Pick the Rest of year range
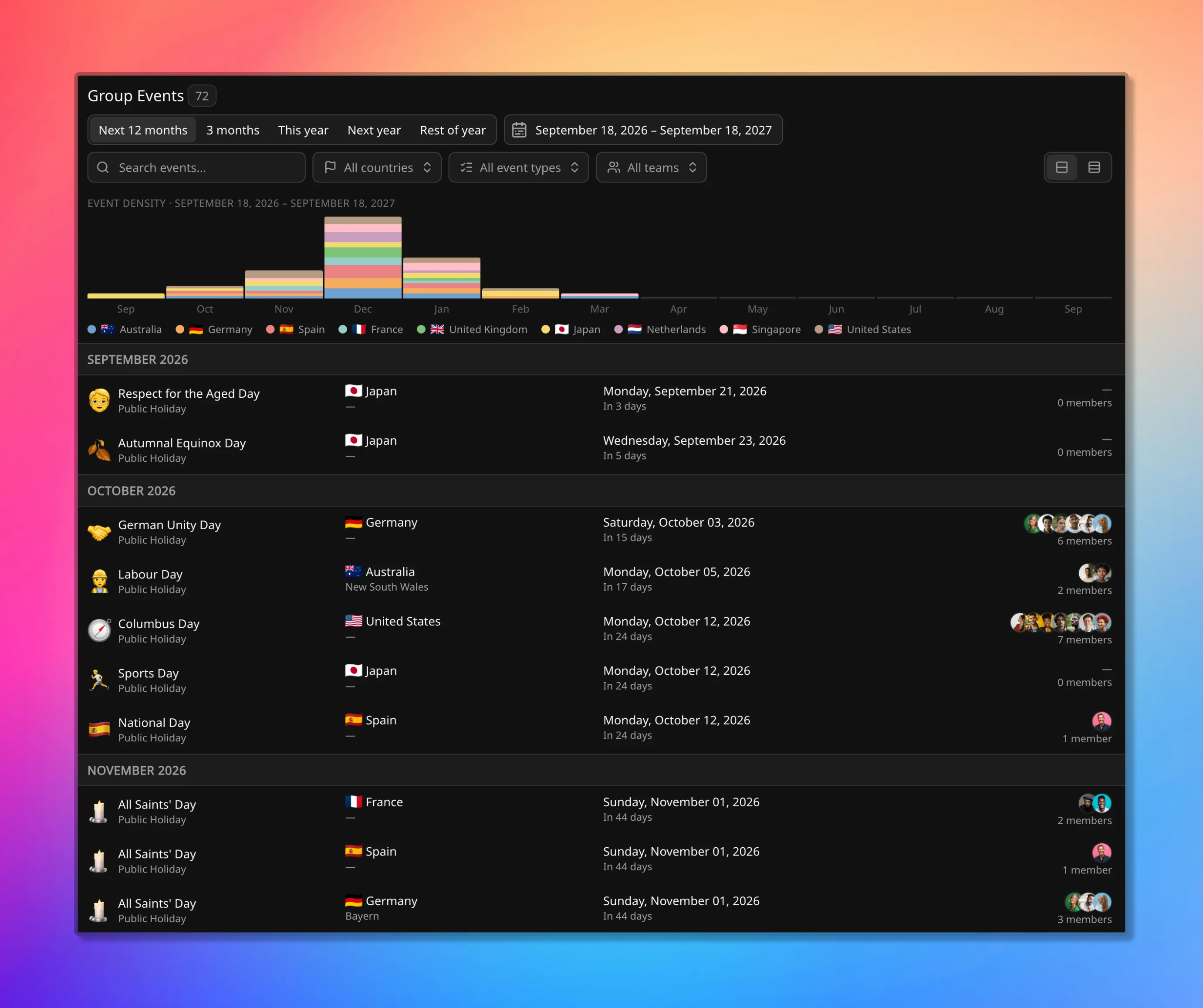This screenshot has width=1203, height=1008. pyautogui.click(x=453, y=130)
